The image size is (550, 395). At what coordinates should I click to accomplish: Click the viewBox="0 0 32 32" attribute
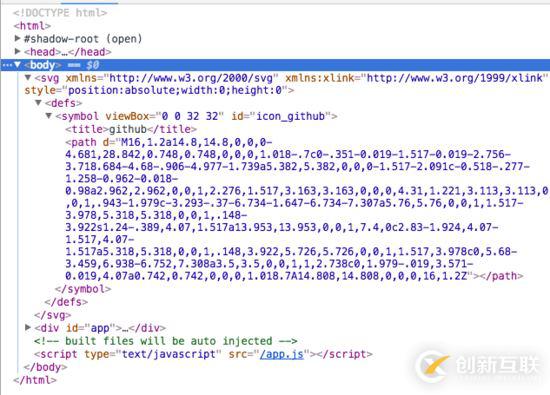click(x=164, y=116)
